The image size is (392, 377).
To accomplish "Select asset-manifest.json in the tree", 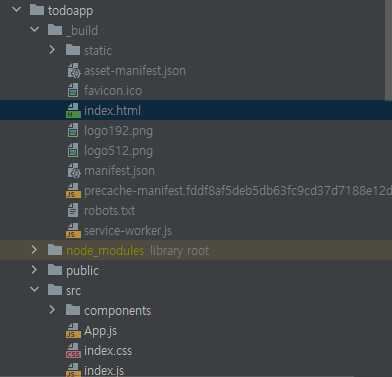I will (135, 71).
